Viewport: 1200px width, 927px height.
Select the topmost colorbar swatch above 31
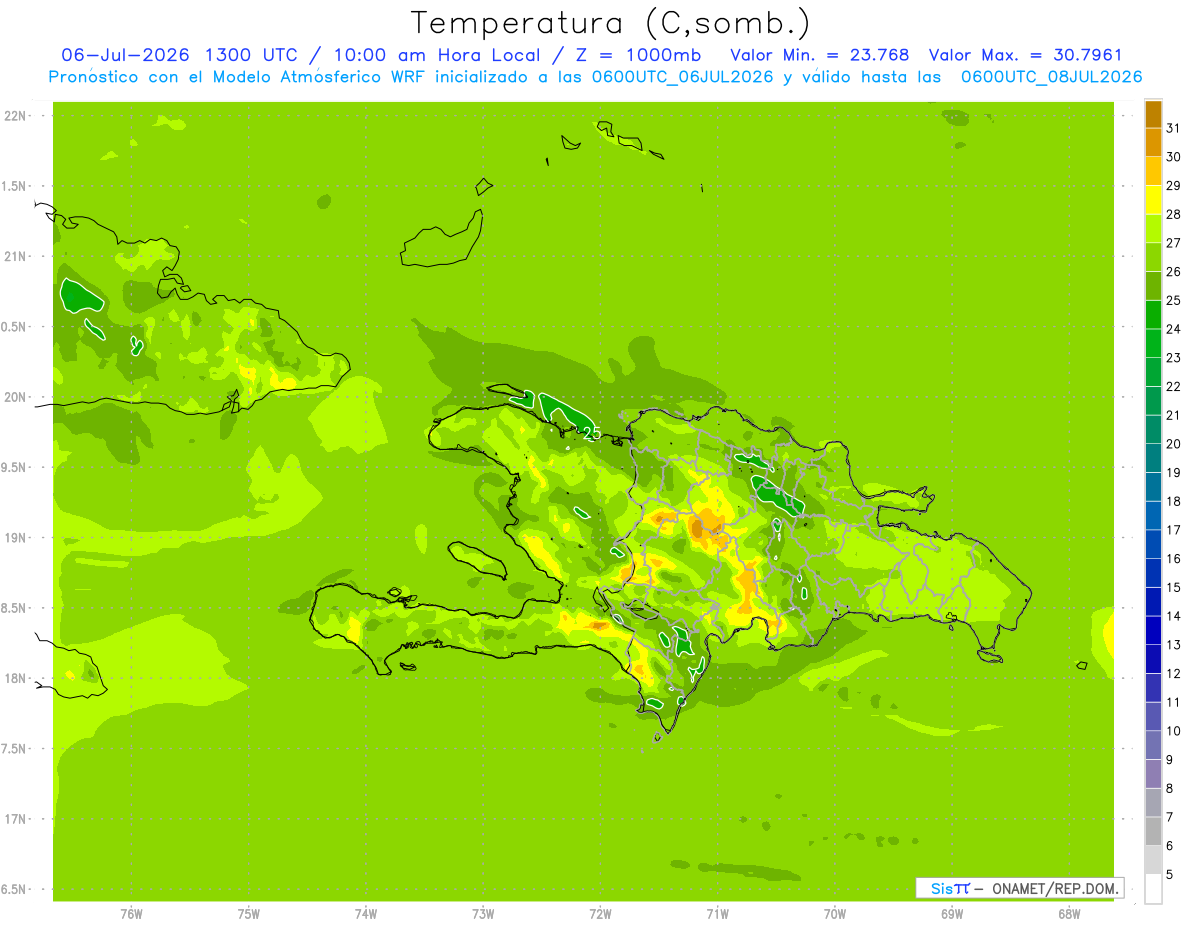(x=1153, y=115)
